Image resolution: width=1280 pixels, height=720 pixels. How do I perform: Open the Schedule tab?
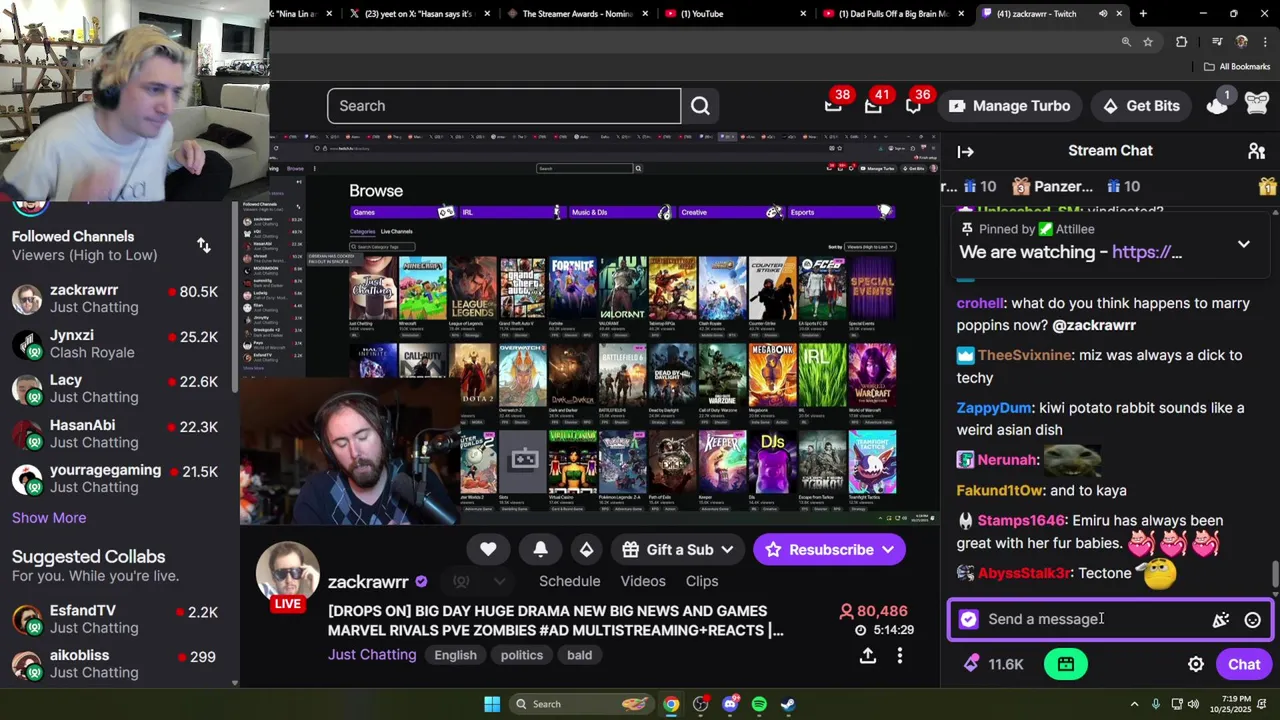[569, 581]
